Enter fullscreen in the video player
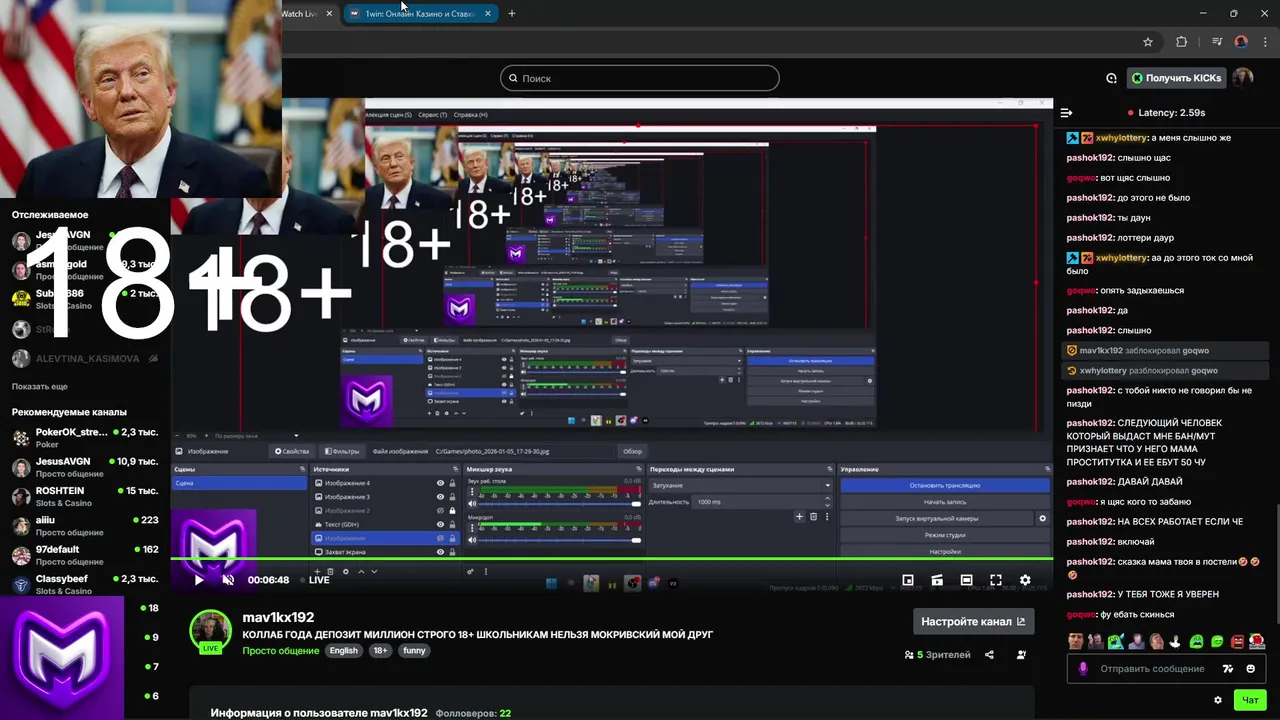The width and height of the screenshot is (1280, 720). click(996, 580)
